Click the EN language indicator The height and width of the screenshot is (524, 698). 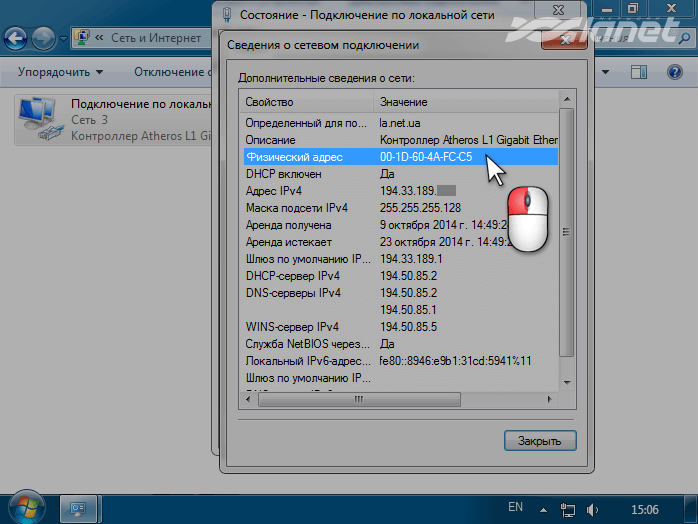pos(516,507)
